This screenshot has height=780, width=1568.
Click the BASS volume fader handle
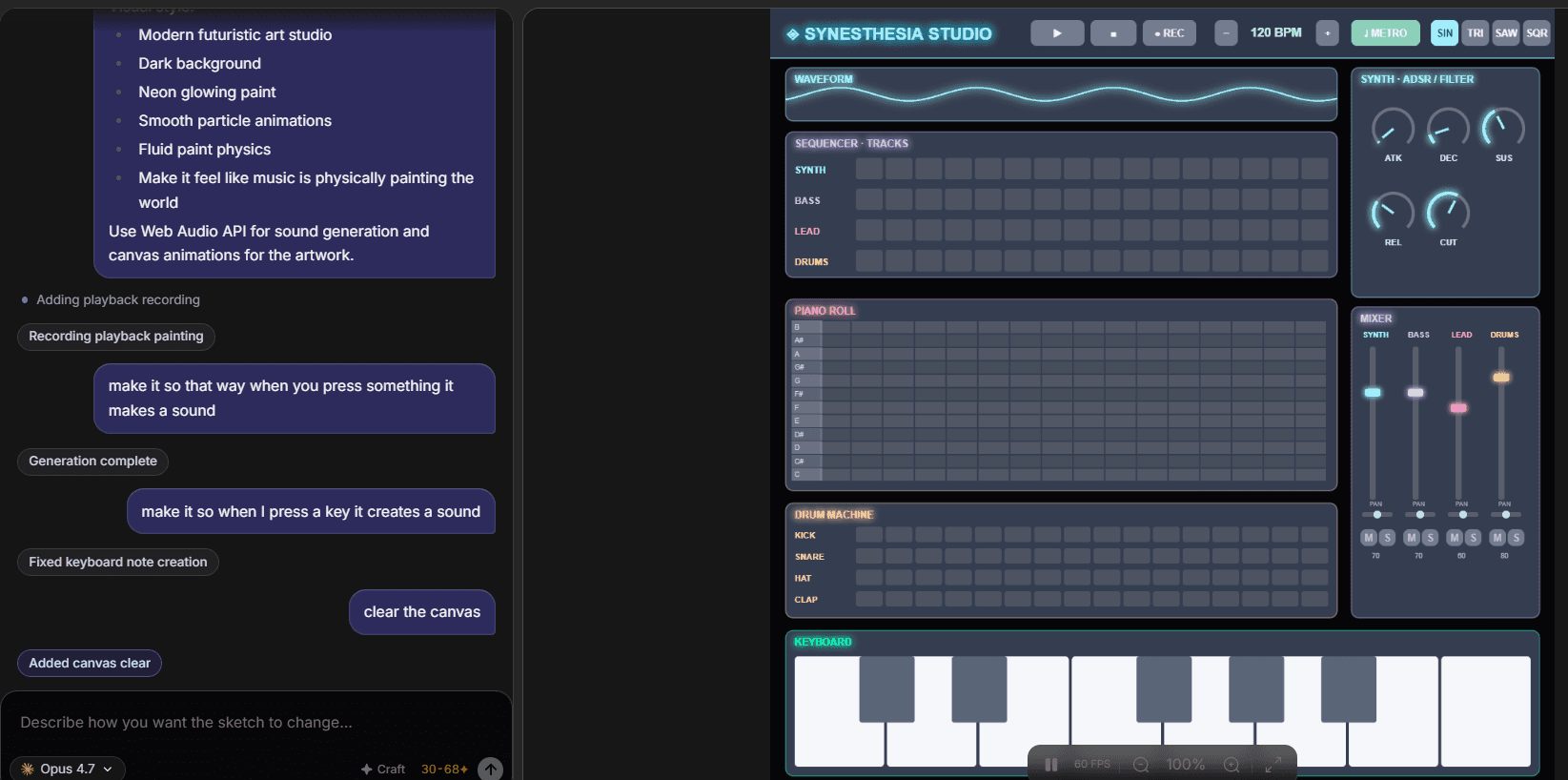pyautogui.click(x=1415, y=393)
